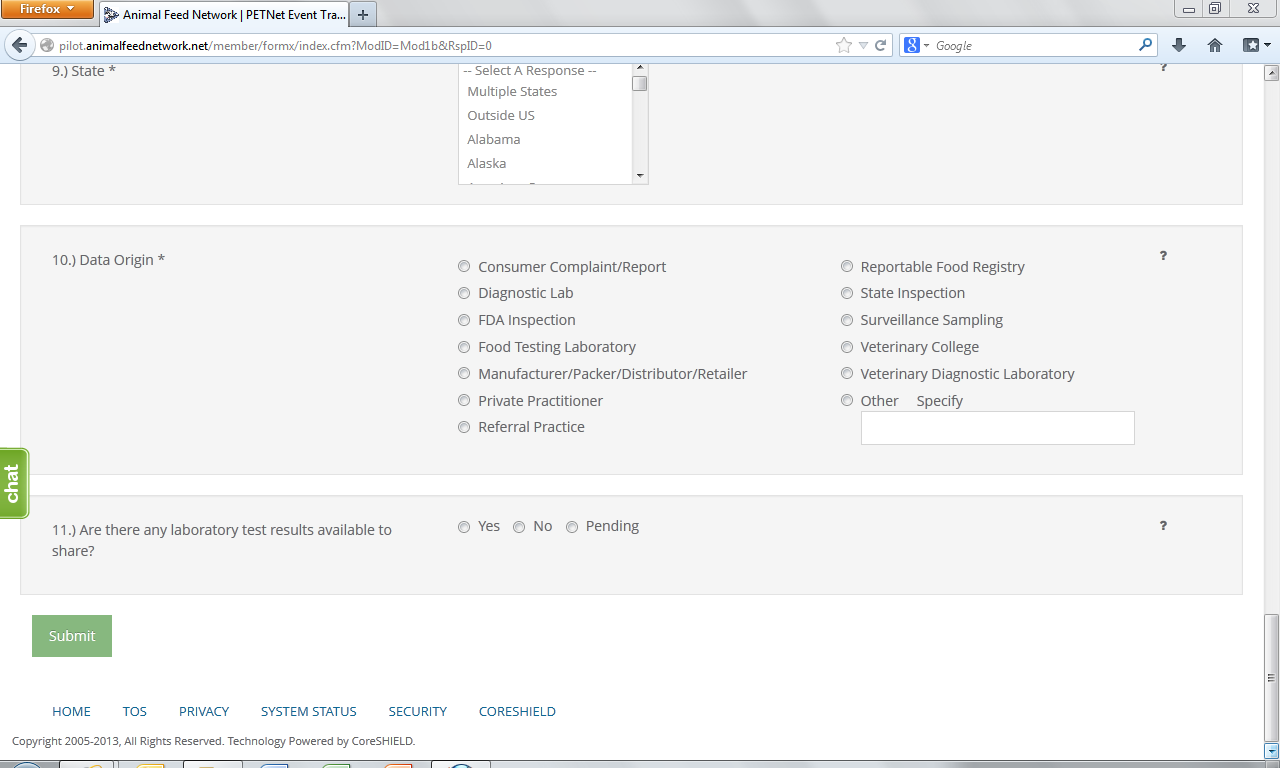Select '-- Select A Response --' state entry
Screen dimensions: 1280x768
(x=545, y=71)
